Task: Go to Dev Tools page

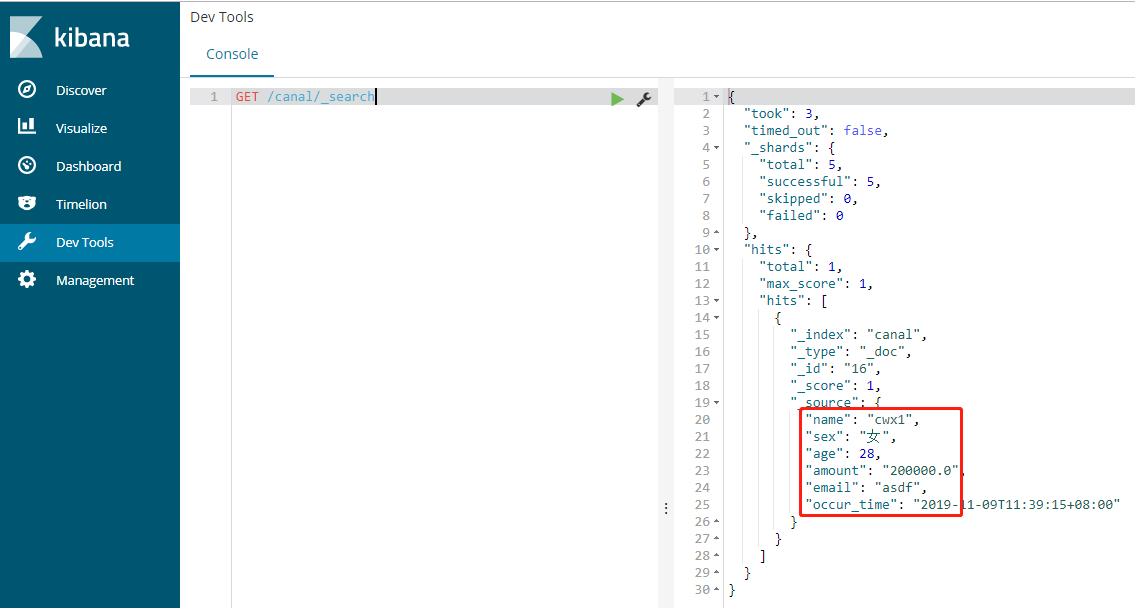Action: tap(85, 242)
